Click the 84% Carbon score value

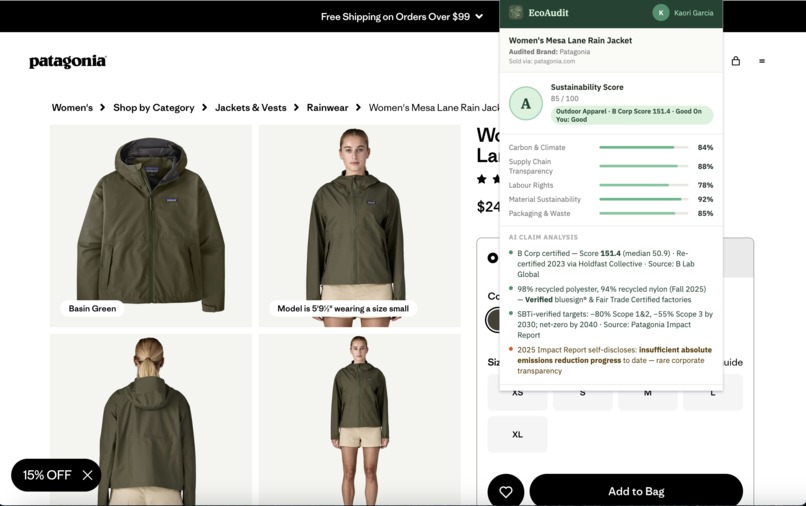[705, 148]
